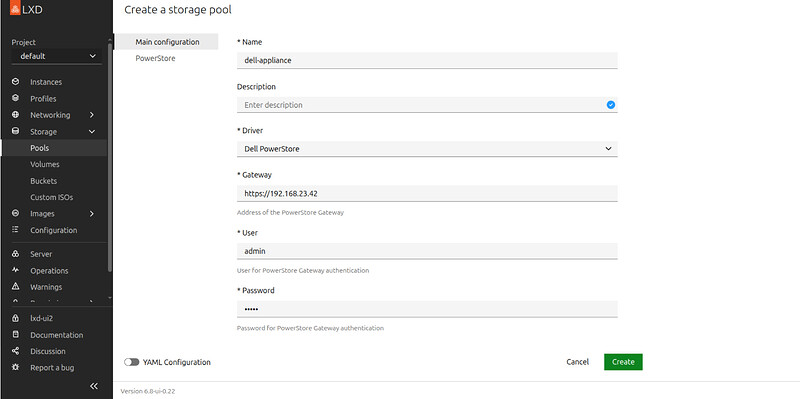This screenshot has width=800, height=399.
Task: Click the Cancel button
Action: tap(578, 362)
